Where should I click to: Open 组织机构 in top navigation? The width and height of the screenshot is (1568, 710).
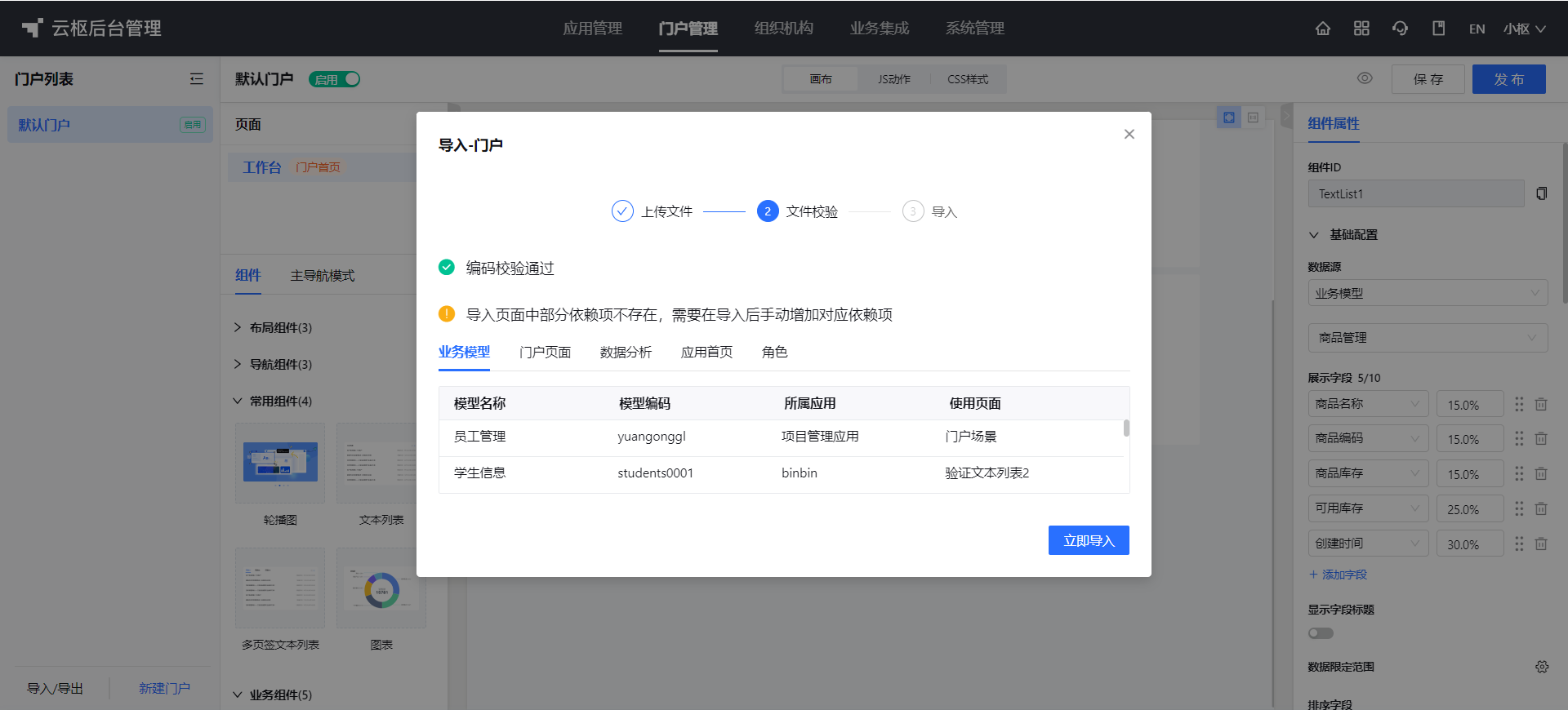784,29
